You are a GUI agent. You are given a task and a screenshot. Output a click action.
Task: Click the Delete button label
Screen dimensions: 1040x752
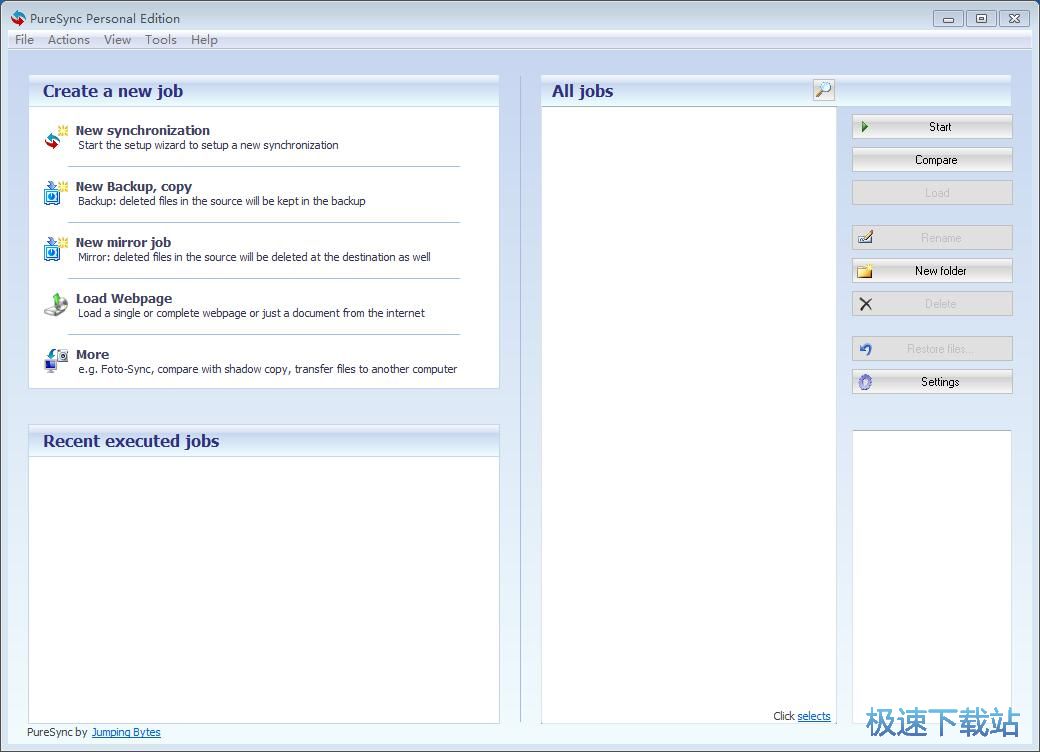(x=941, y=304)
